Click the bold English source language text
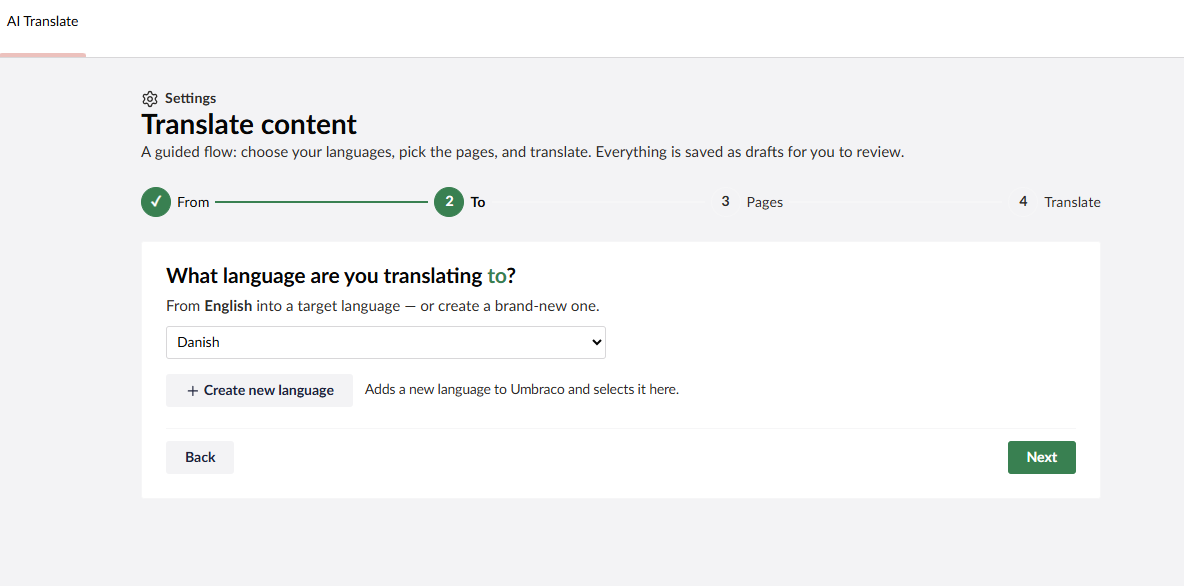Image resolution: width=1184 pixels, height=586 pixels. click(x=229, y=307)
